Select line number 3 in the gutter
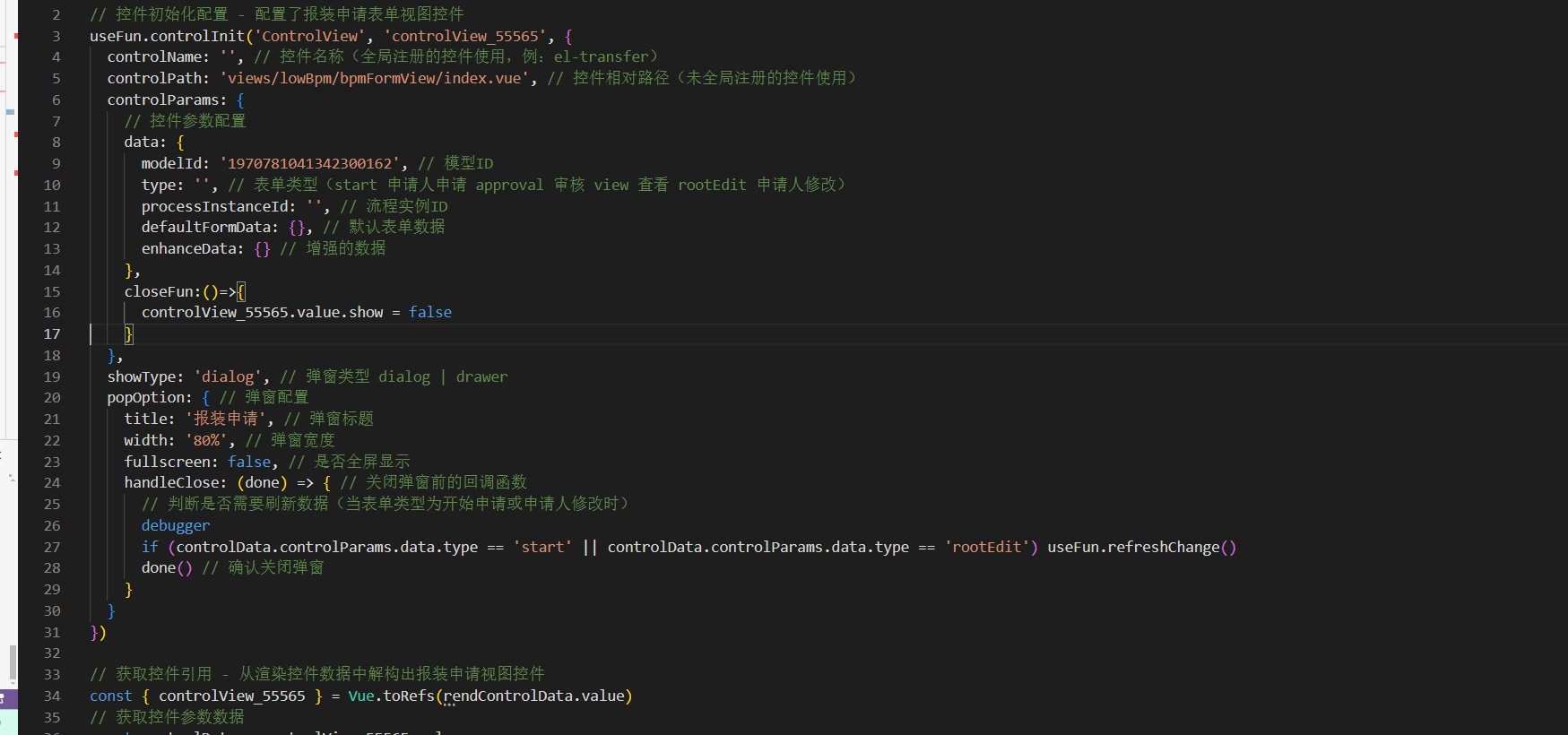Image resolution: width=1568 pixels, height=735 pixels. pos(56,37)
